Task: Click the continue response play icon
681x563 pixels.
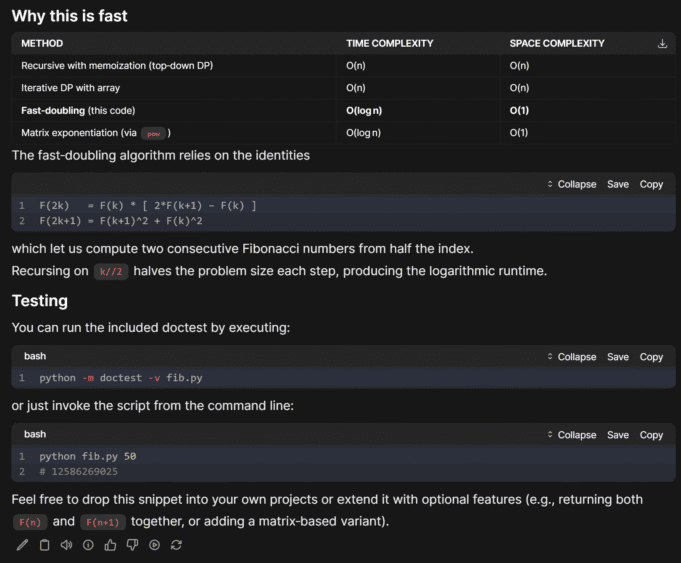Action: [x=154, y=545]
